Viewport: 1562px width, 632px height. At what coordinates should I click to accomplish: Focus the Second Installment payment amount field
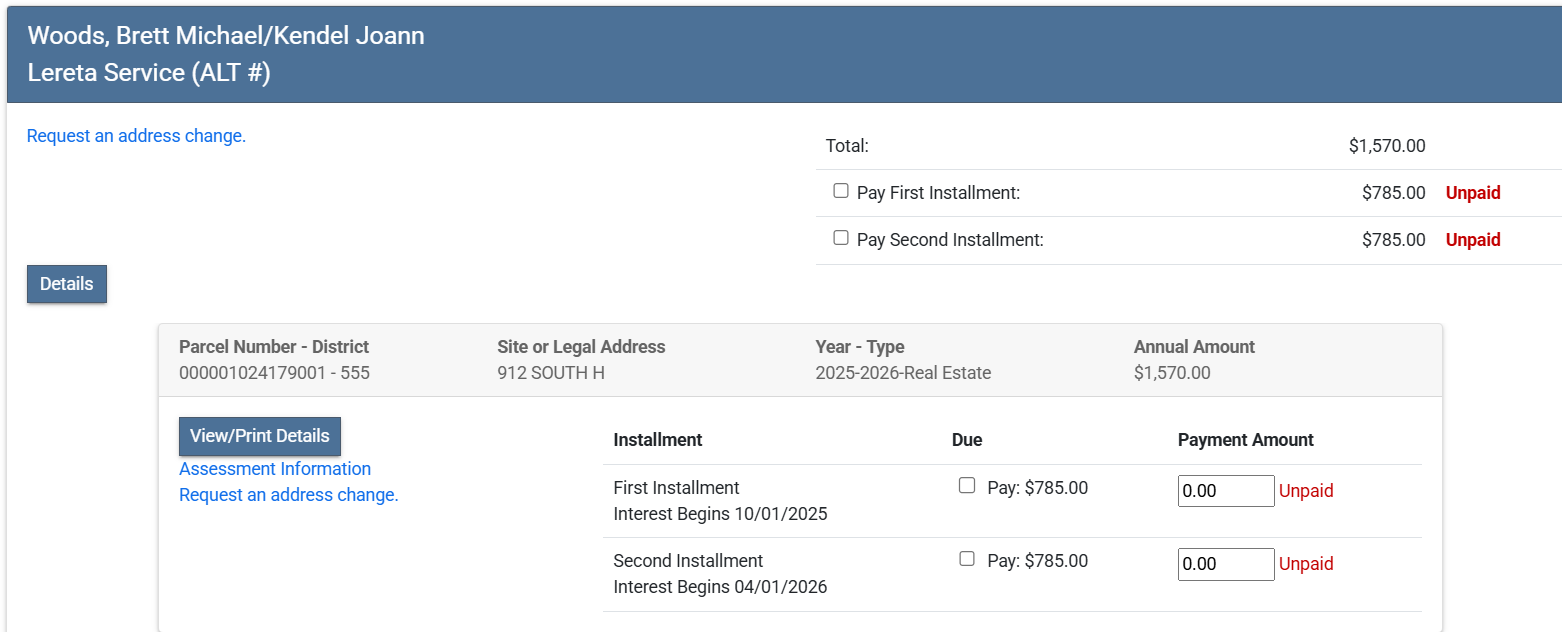(x=1225, y=564)
